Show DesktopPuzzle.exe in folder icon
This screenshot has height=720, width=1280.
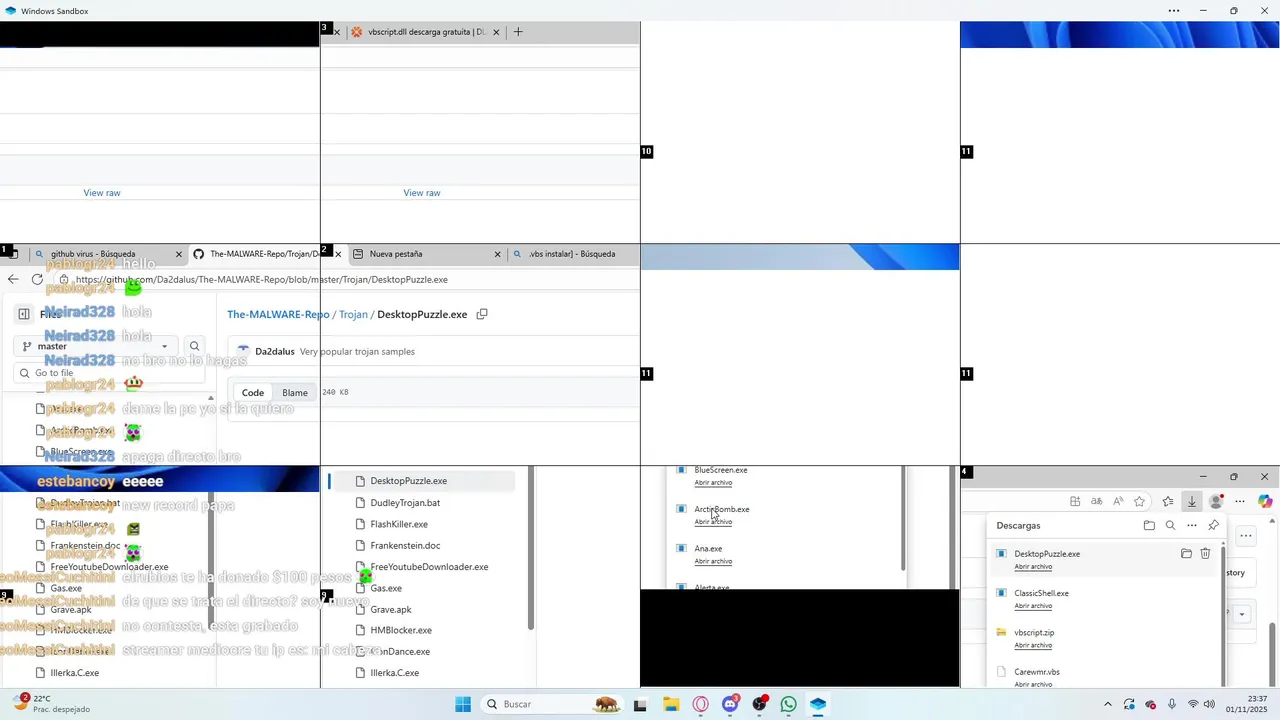pos(1186,553)
